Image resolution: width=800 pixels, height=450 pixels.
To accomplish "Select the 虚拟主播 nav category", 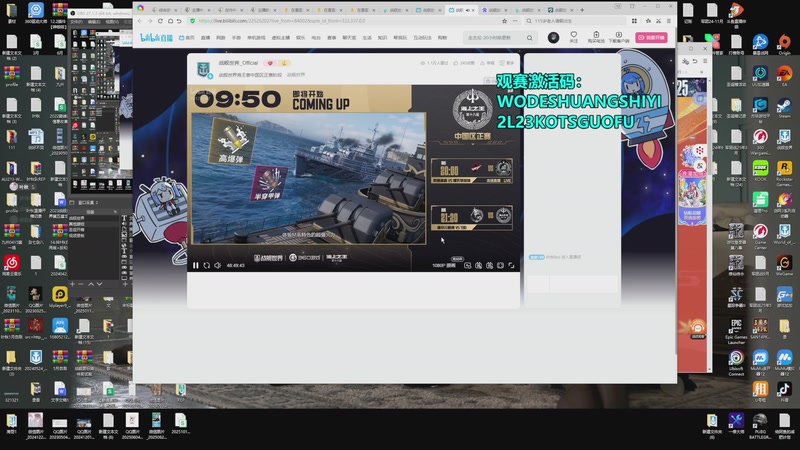I will click(x=281, y=38).
